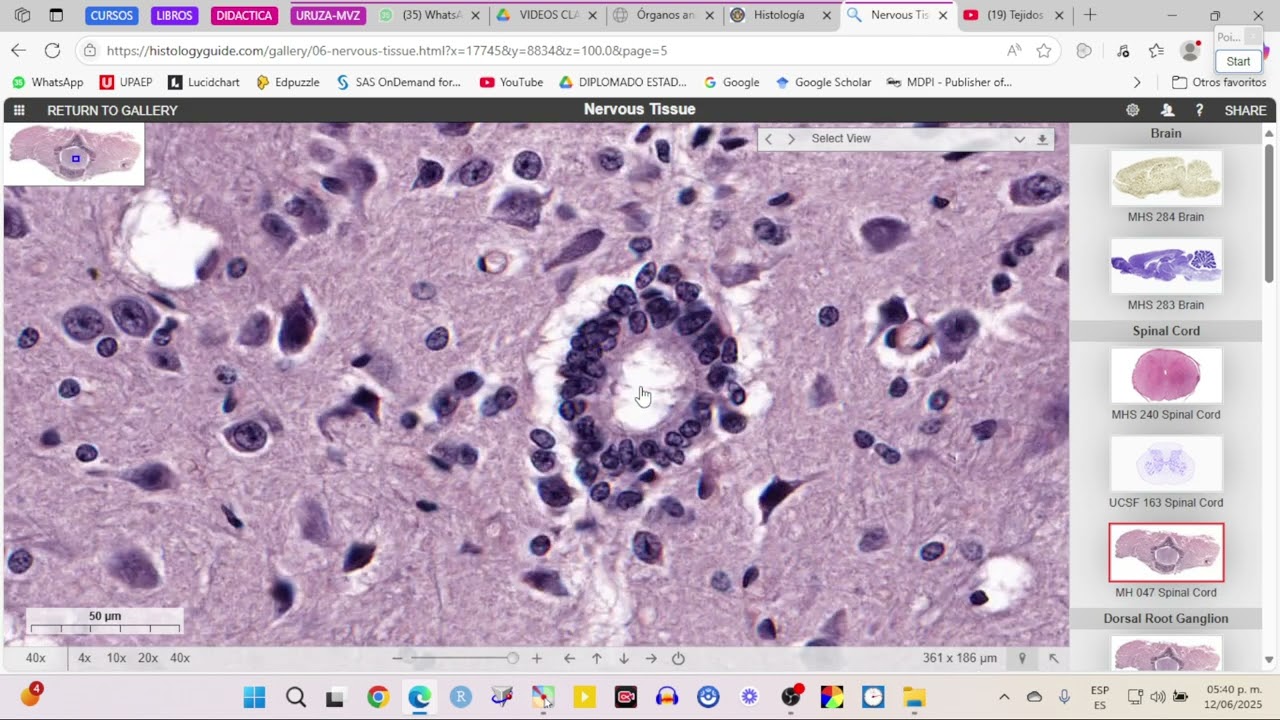The width and height of the screenshot is (1280, 720).
Task: Go to next view in Select View bar
Action: click(x=791, y=139)
